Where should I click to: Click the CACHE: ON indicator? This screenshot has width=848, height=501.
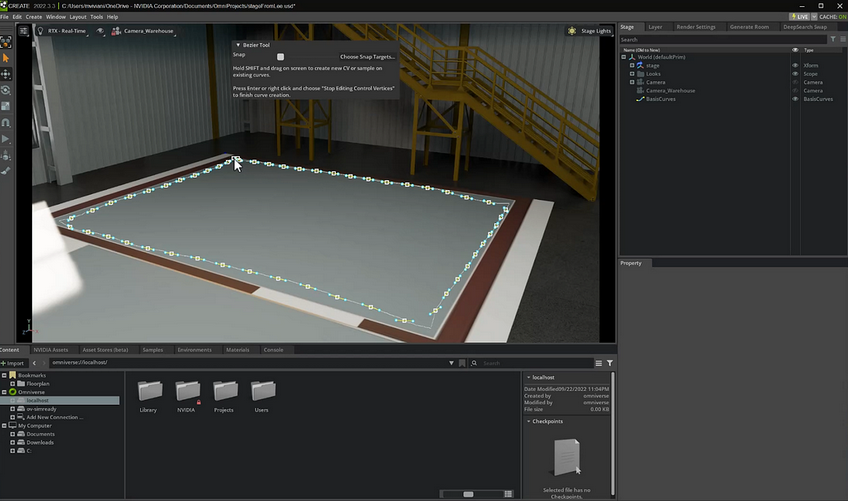[833, 17]
